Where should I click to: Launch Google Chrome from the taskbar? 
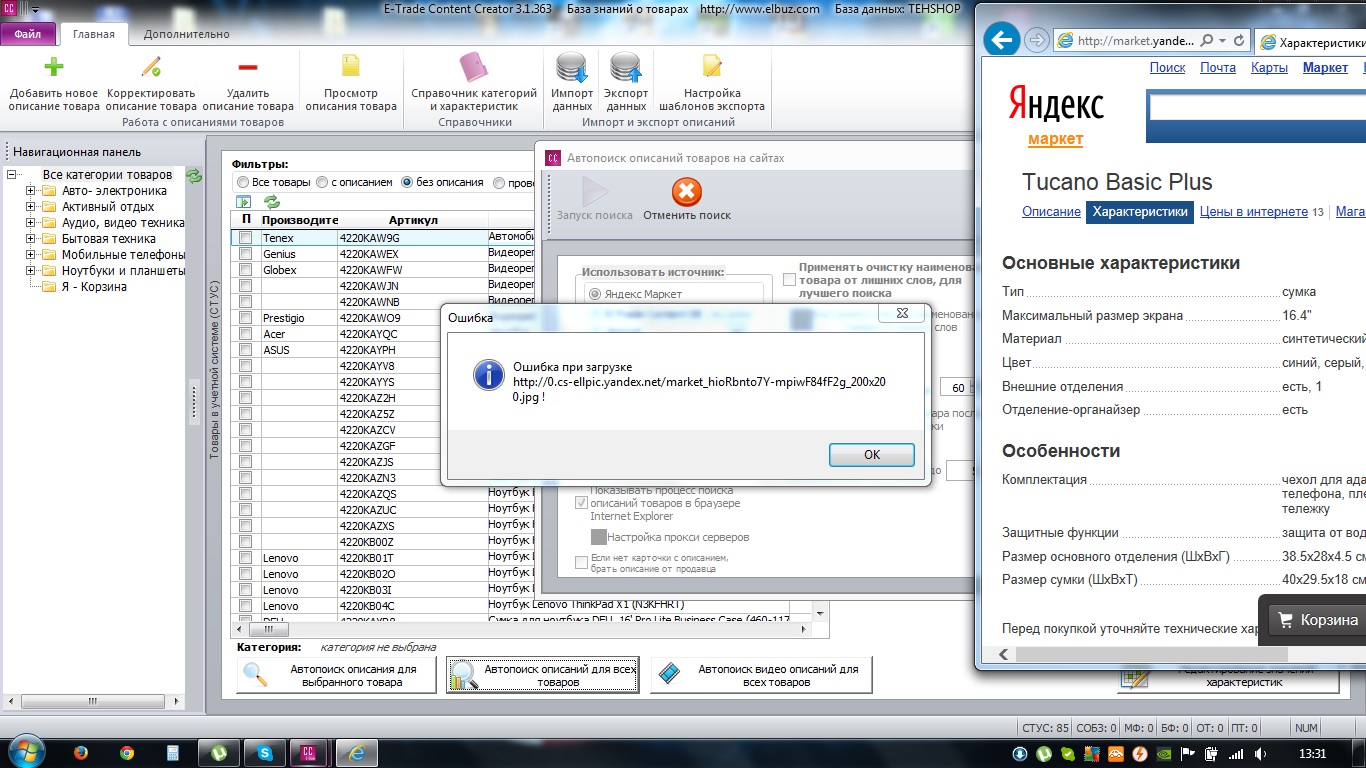127,753
